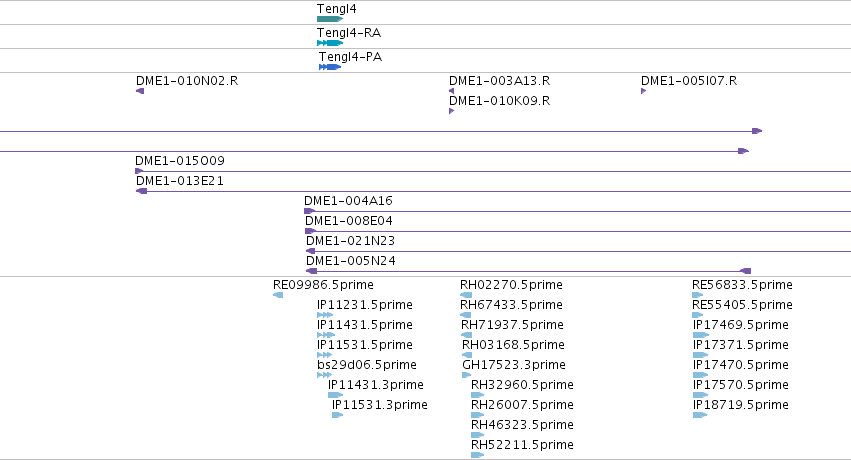Click the GH17523.3prime label
Screen dimensions: 851x460
514,365
